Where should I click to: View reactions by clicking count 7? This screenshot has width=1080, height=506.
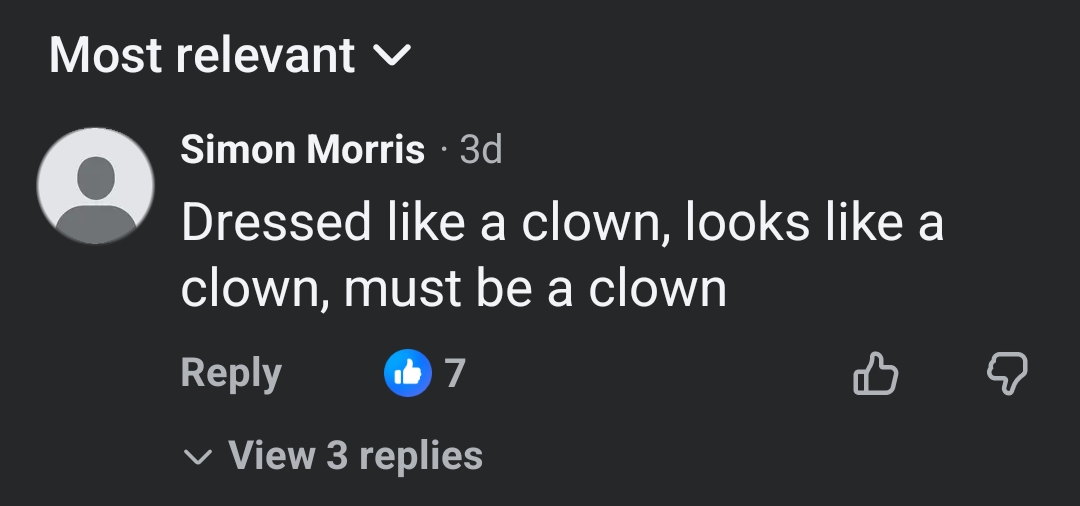455,374
